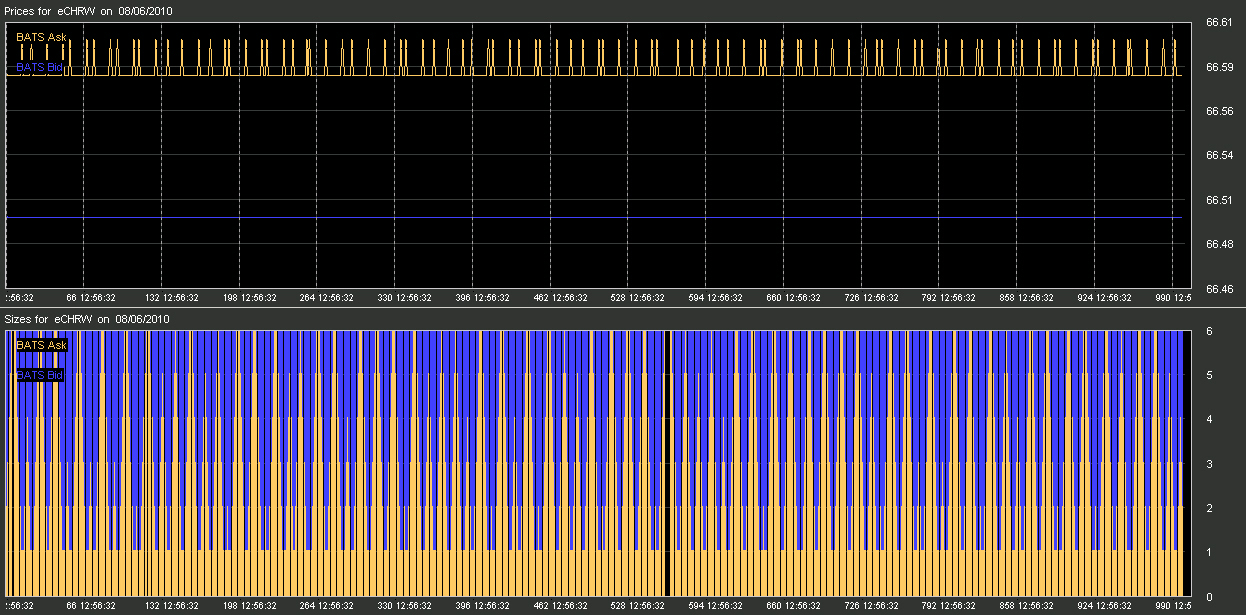Click the size axis label 3
The width and height of the screenshot is (1246, 615).
pos(1210,464)
